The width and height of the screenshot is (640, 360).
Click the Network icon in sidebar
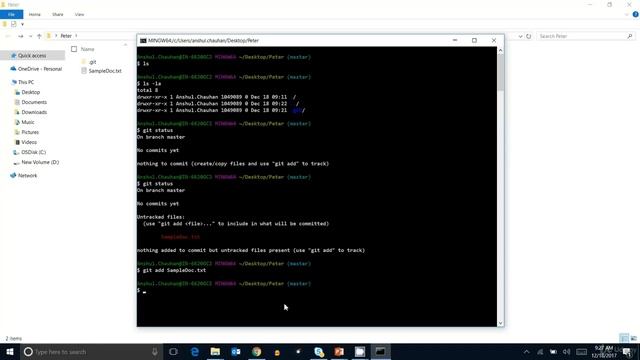click(x=13, y=176)
